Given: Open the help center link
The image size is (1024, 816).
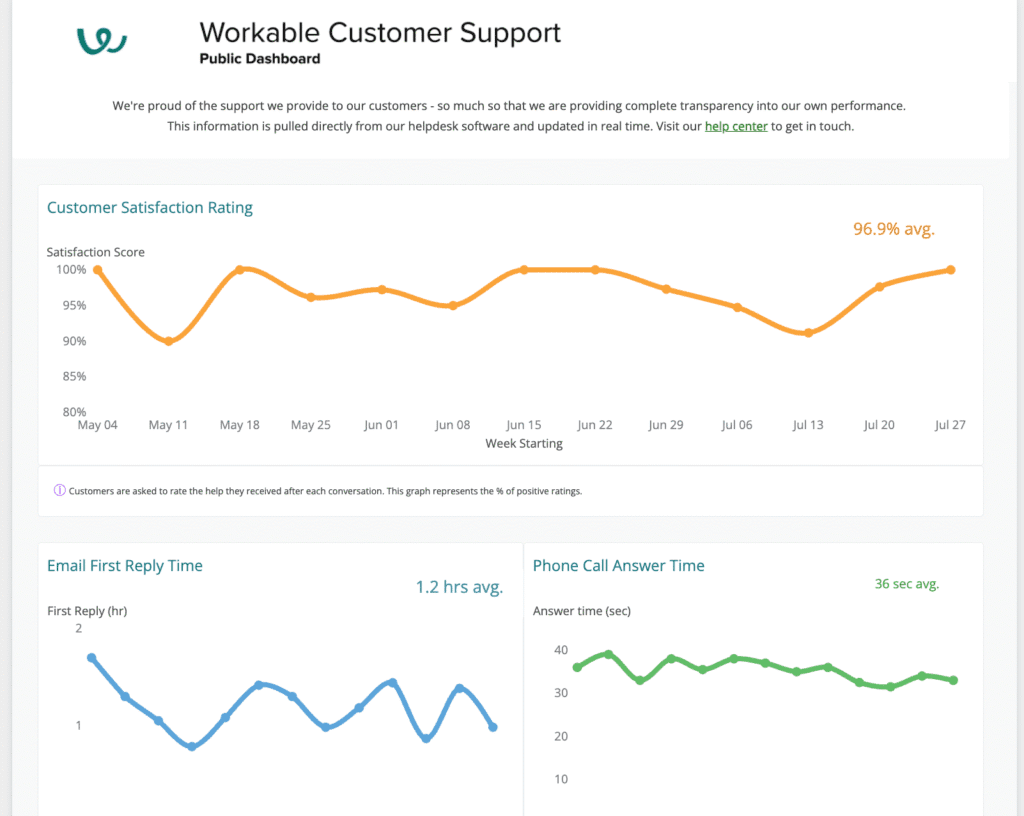Looking at the screenshot, I should [736, 127].
